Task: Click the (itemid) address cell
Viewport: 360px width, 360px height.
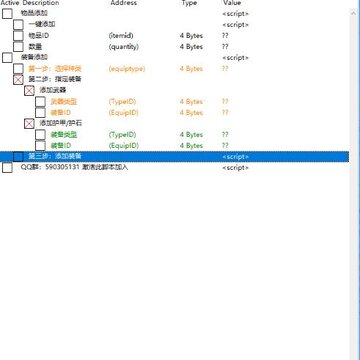Action: (x=121, y=36)
